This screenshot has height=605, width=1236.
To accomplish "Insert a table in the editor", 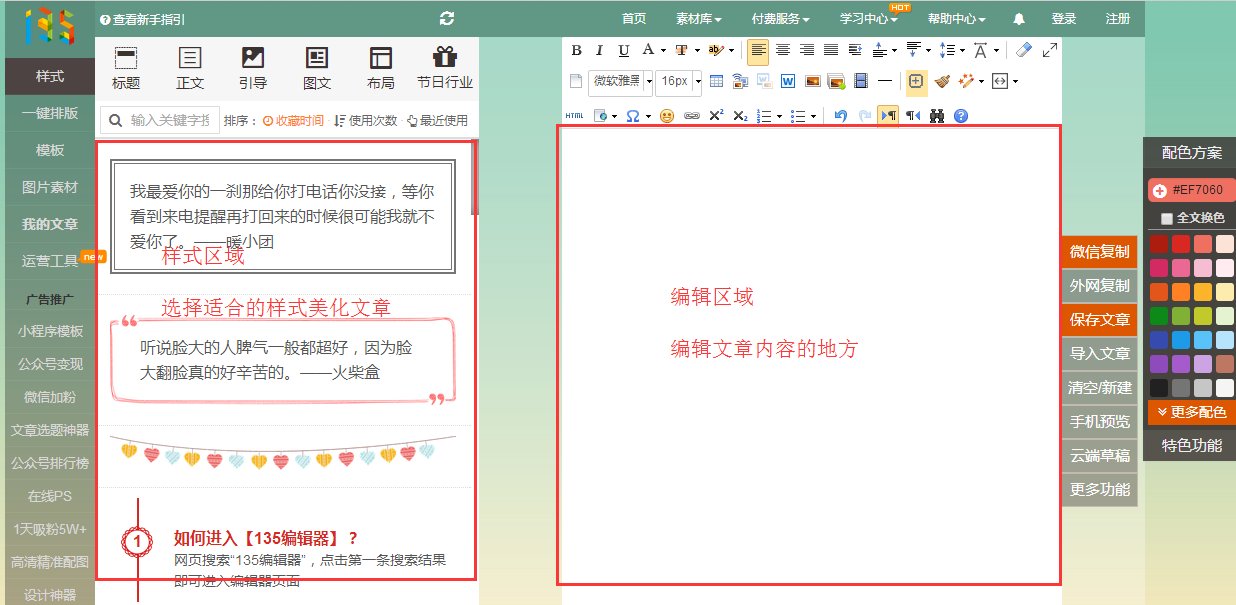I will [717, 81].
